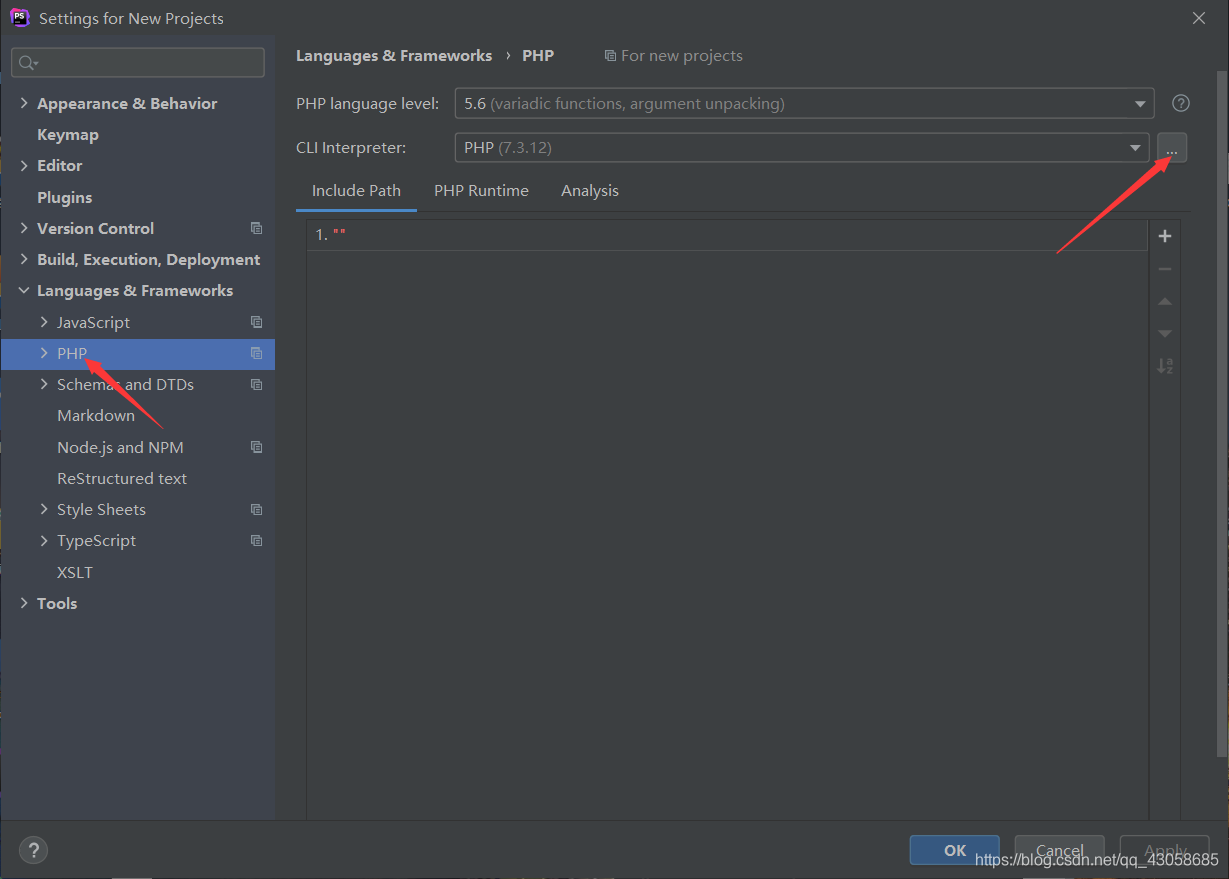1229x879 pixels.
Task: Click Languages & Frameworks breadcrumb
Action: (x=394, y=56)
